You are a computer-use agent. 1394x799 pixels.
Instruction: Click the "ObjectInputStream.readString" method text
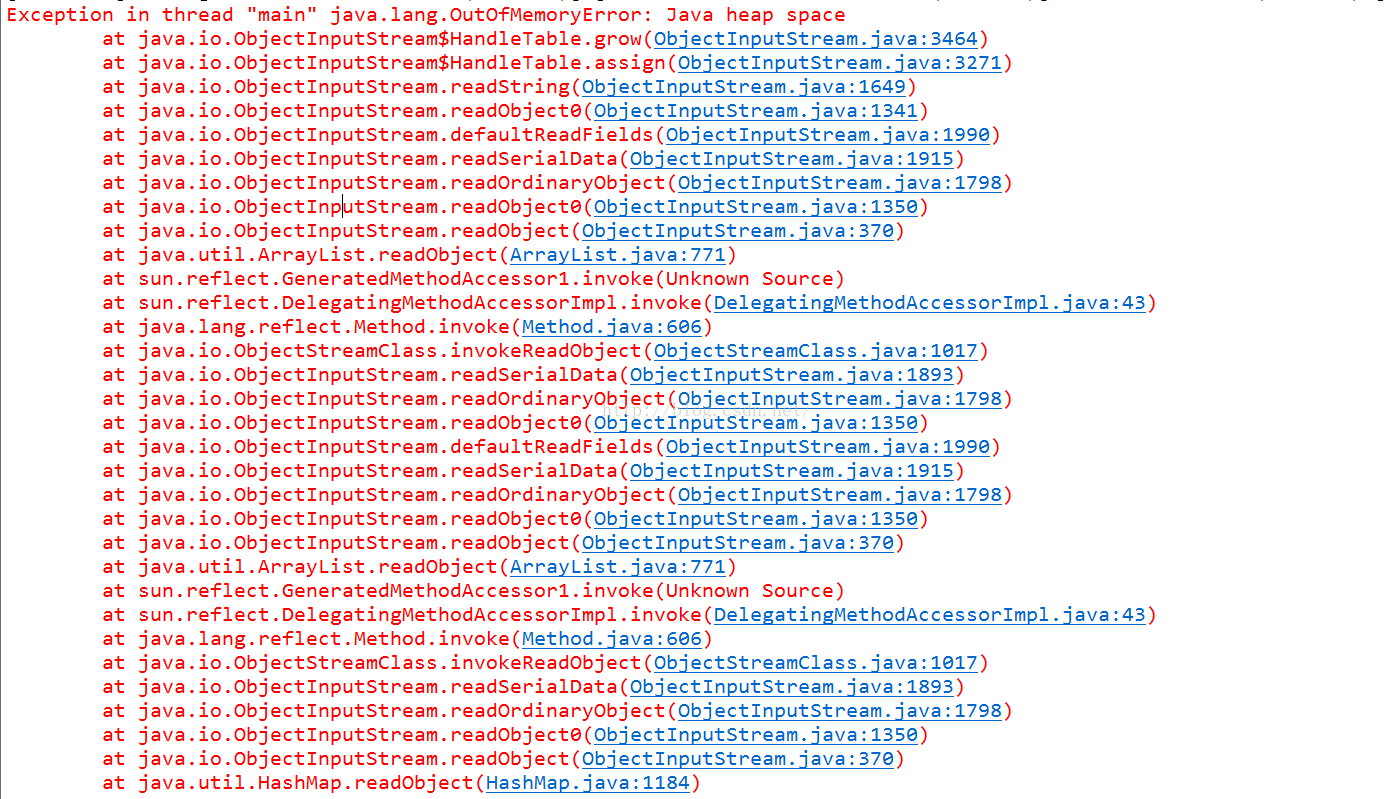click(x=401, y=87)
